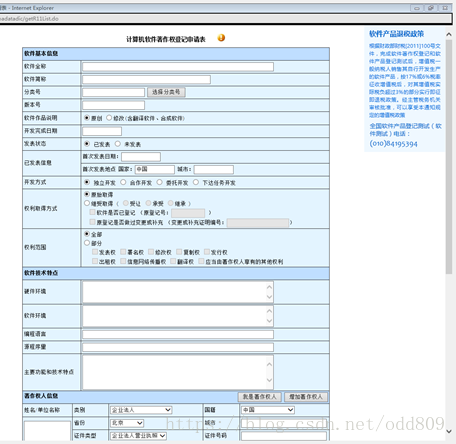This screenshot has height=444, width=456.
Task: Choose 独立开发 development mode
Action: click(87, 182)
